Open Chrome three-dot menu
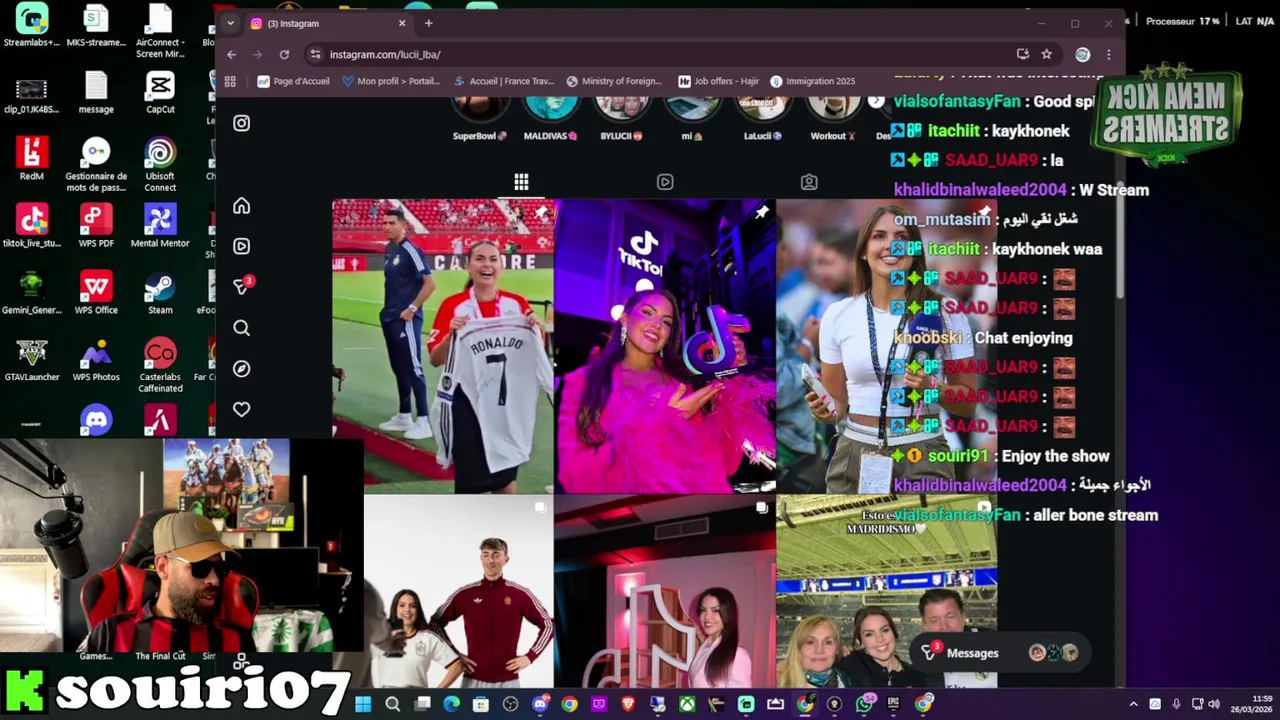The image size is (1280, 720). [x=1108, y=54]
